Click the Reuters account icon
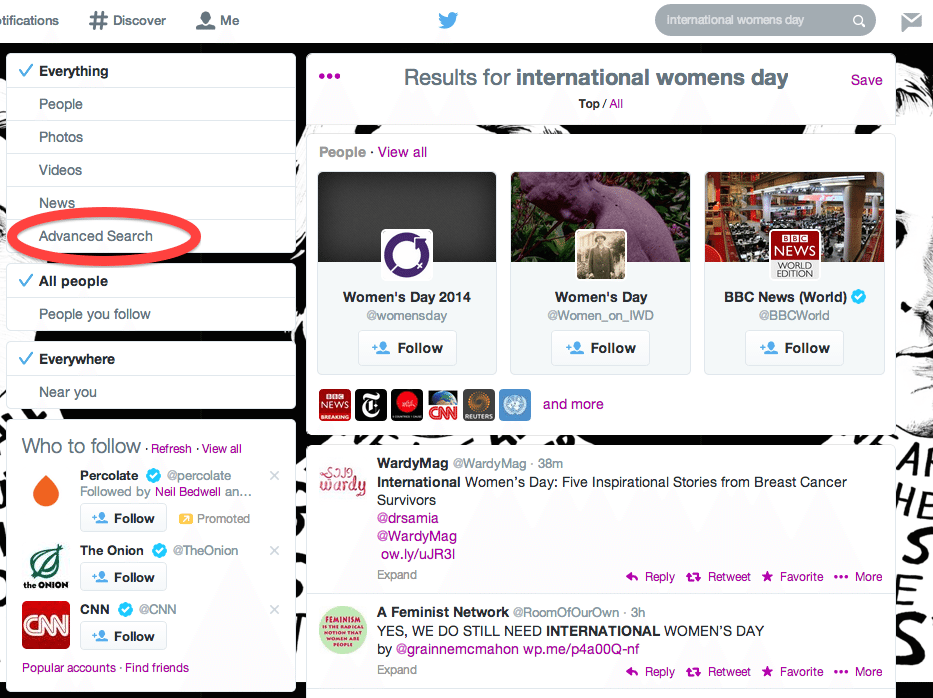This screenshot has height=698, width=933. [x=479, y=405]
